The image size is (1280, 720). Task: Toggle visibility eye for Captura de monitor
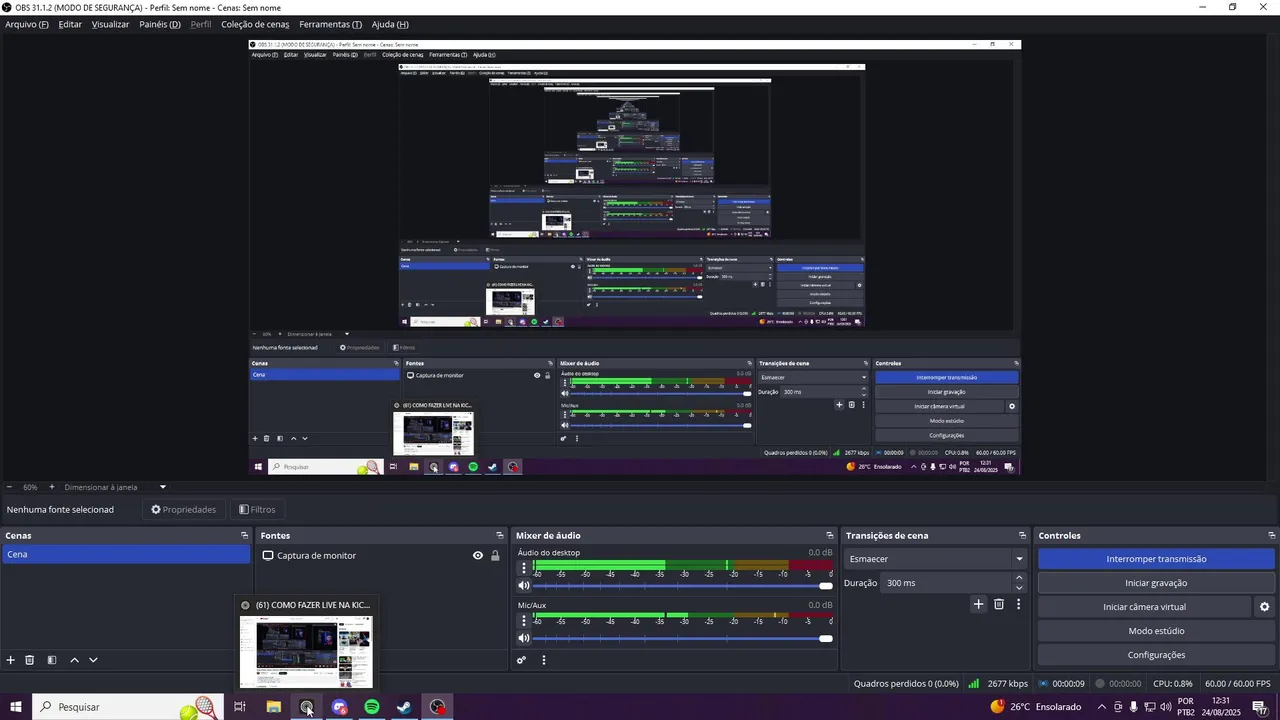(478, 556)
